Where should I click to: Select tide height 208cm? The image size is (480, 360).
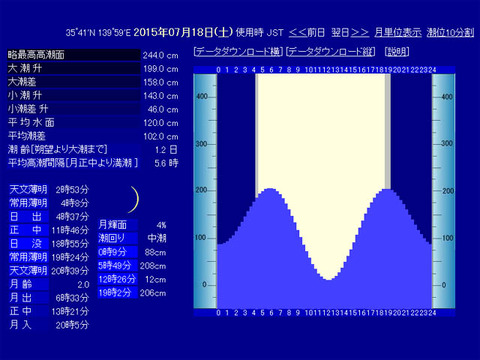pyautogui.click(x=153, y=266)
